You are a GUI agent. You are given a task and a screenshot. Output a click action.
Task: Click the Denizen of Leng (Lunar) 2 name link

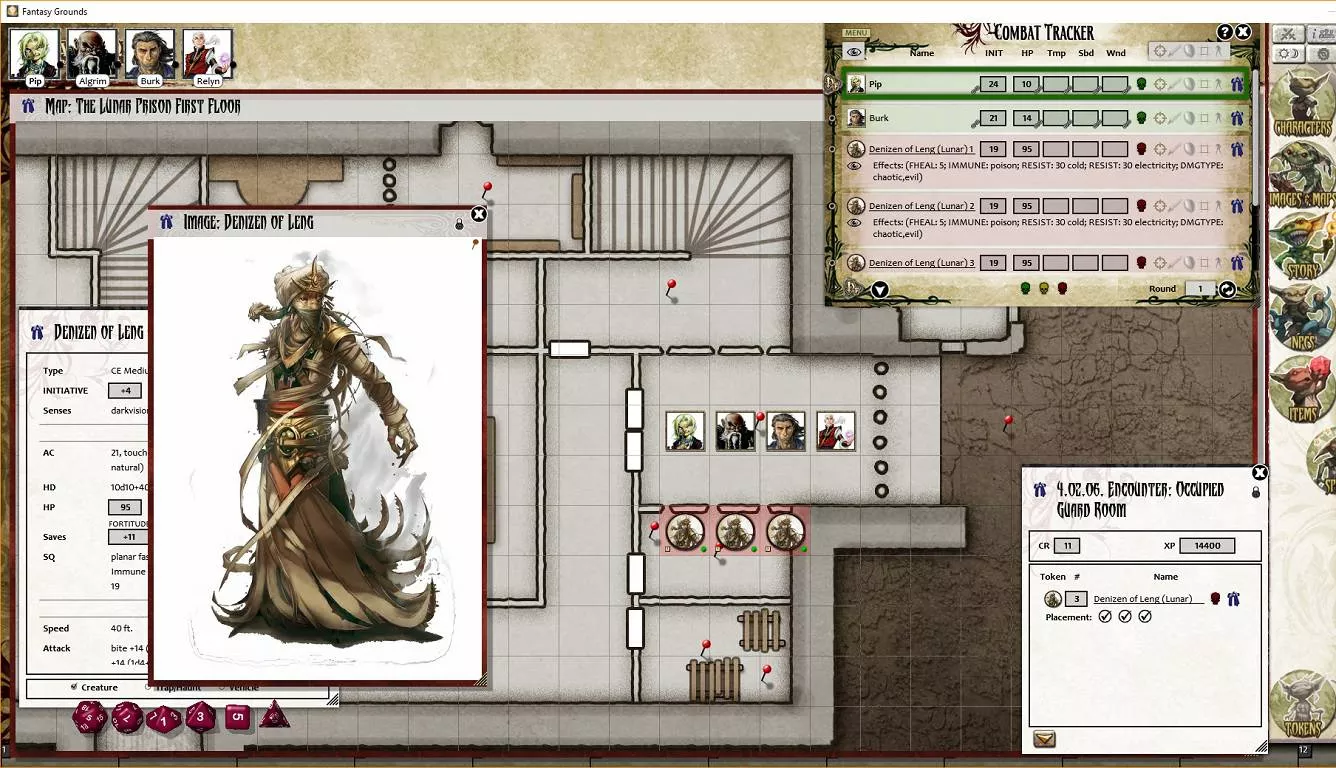921,206
